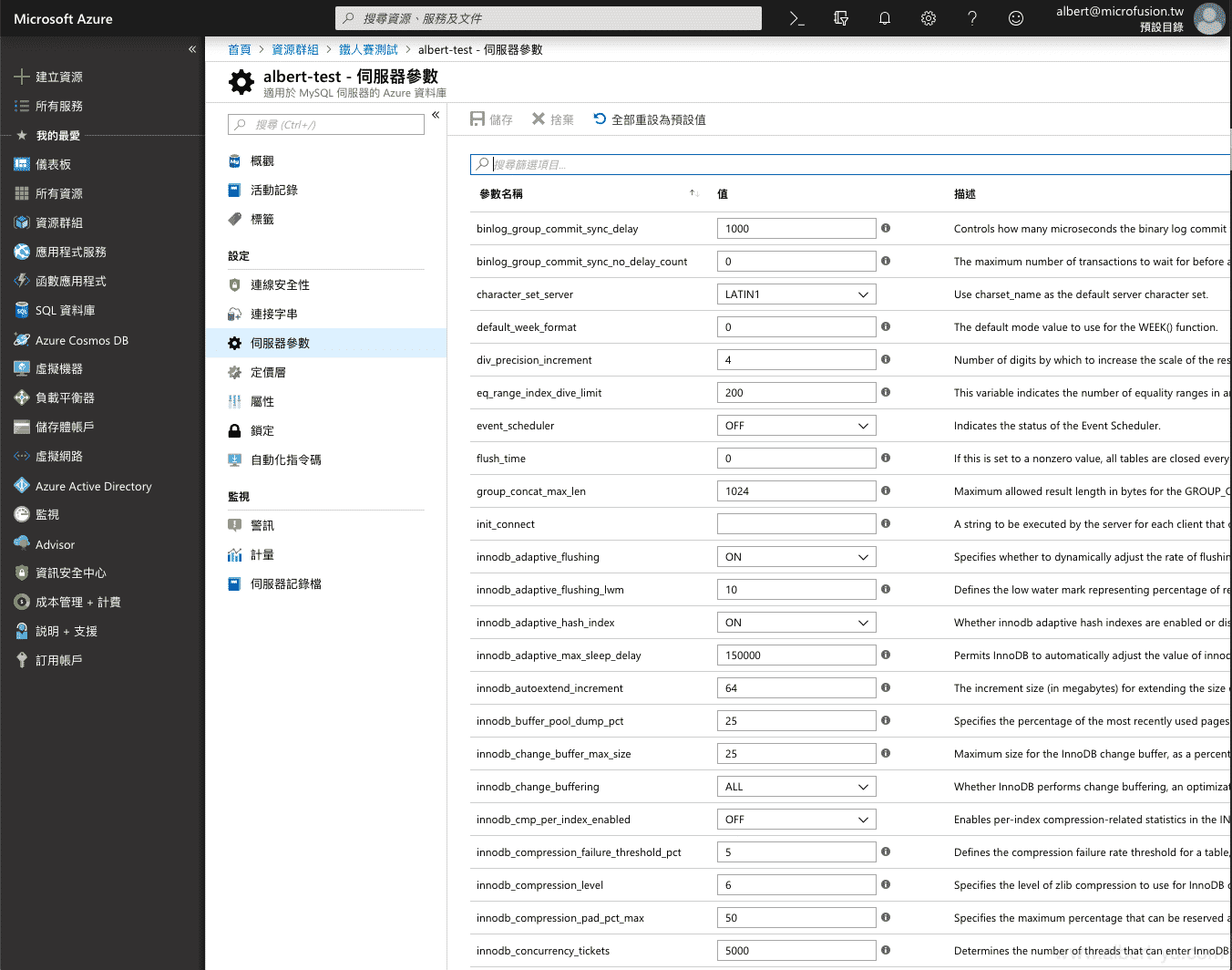Open the Cloud Shell terminal icon

coord(796,18)
